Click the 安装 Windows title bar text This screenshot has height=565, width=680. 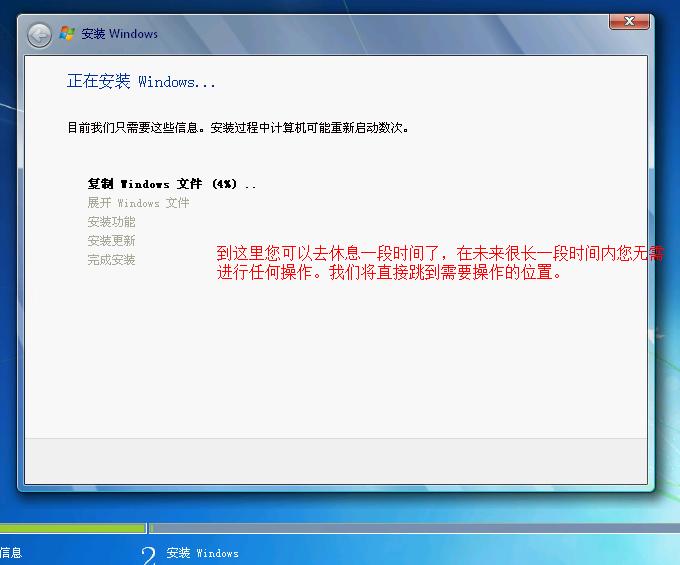click(119, 34)
